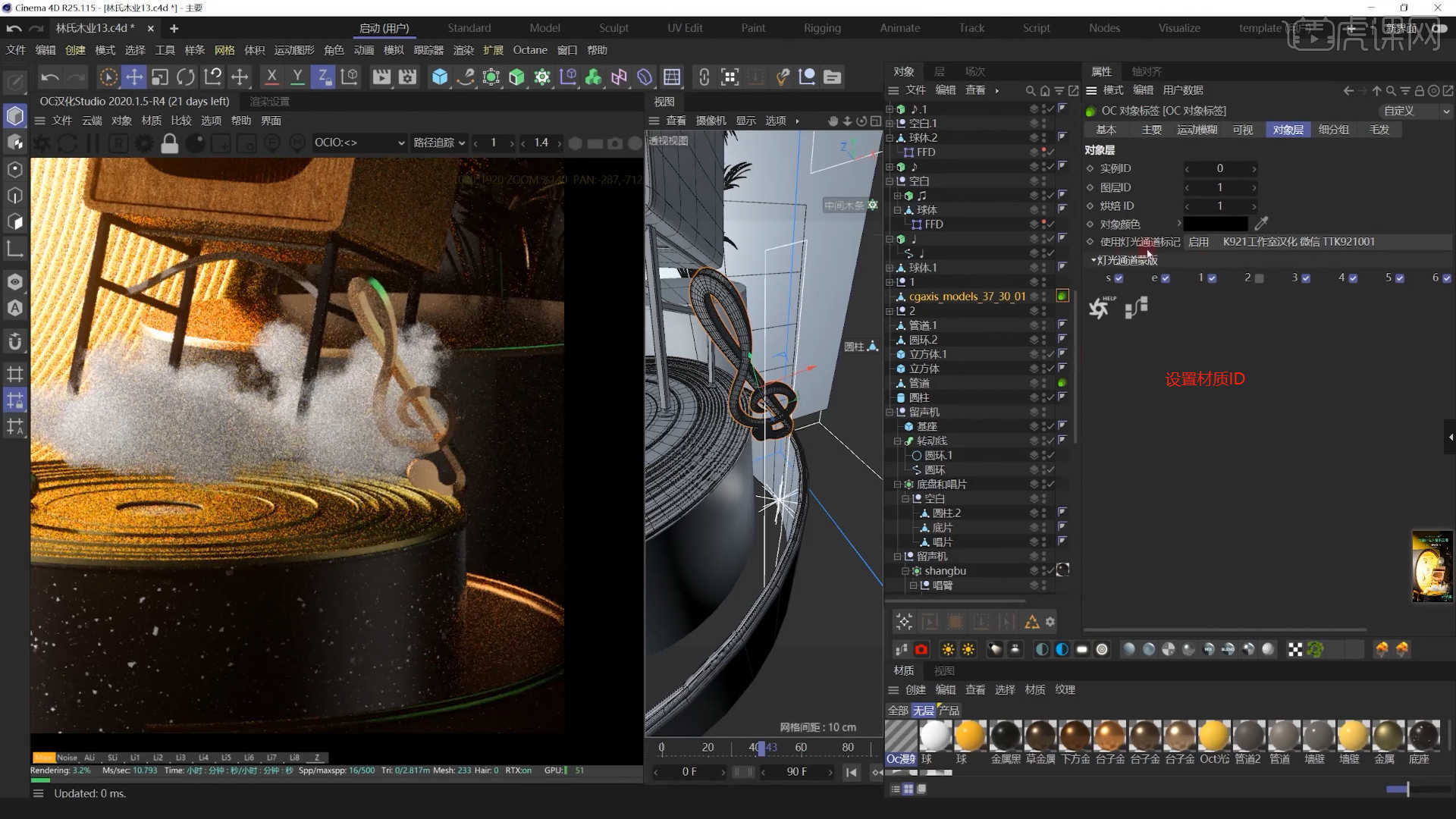Toggle enable checkmark of 立方体.1
Viewport: 1456px width, 819px height.
1051,354
